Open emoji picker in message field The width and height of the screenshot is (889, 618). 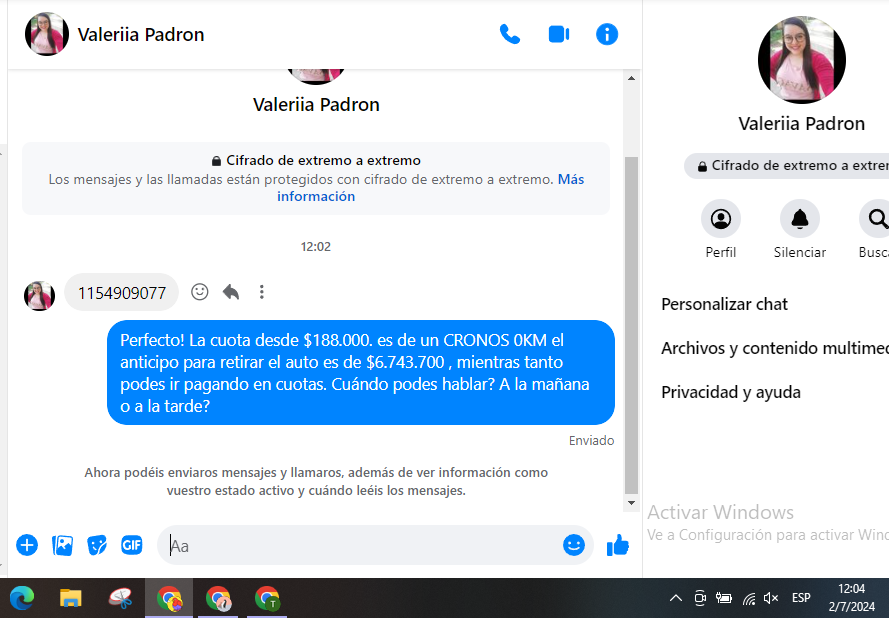[574, 545]
